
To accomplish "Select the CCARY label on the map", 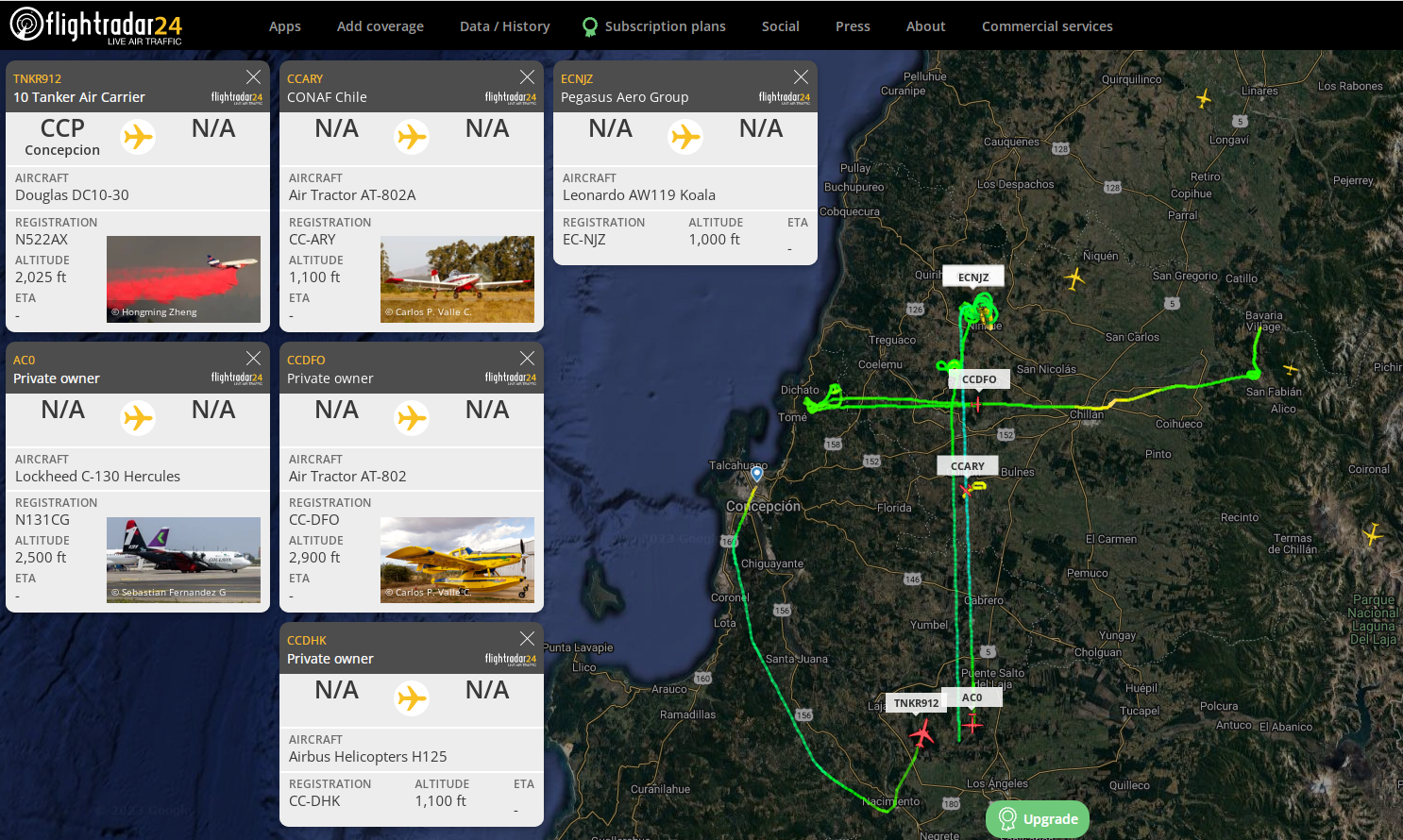I will 968,466.
